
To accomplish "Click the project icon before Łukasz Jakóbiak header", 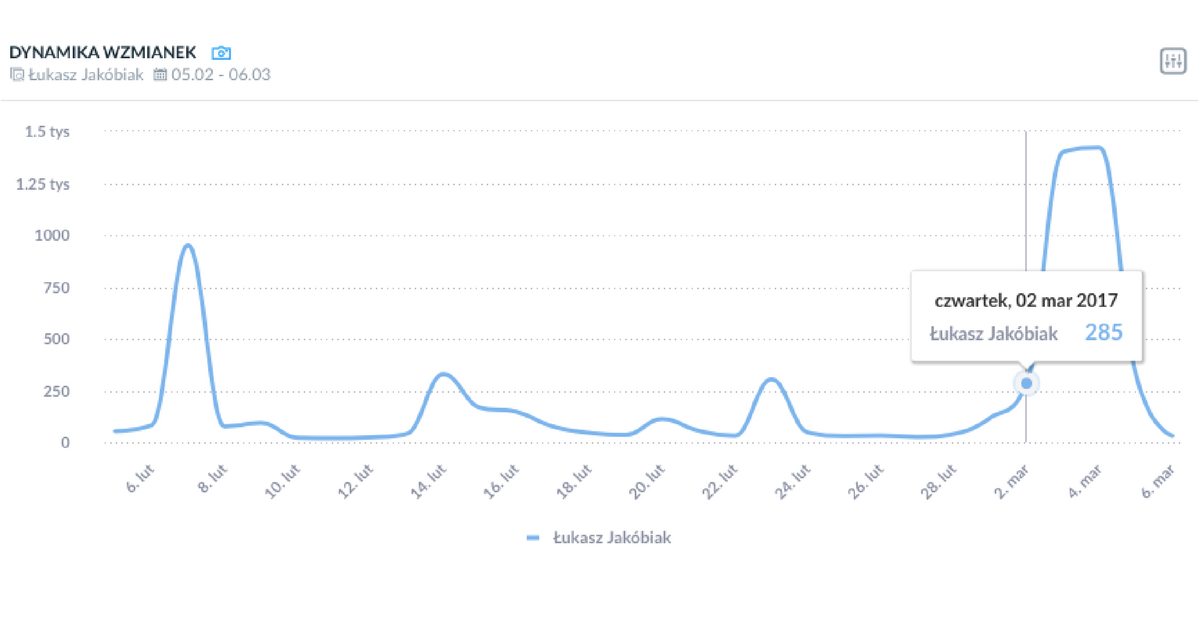I will pyautogui.click(x=16, y=75).
